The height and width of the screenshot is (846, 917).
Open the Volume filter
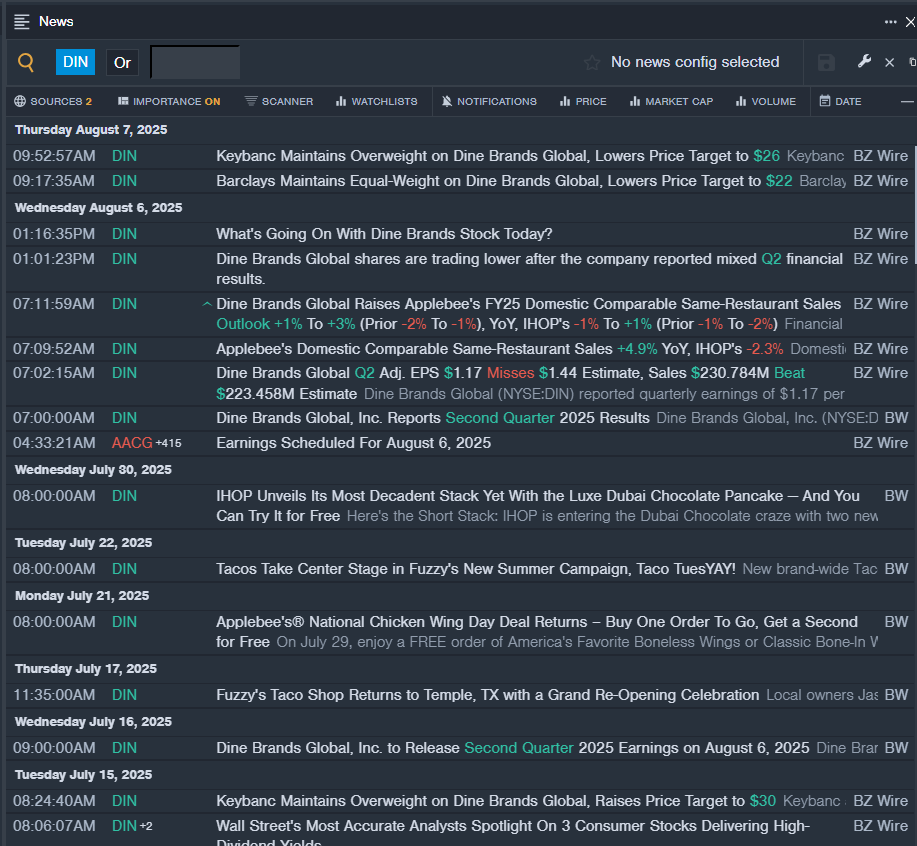point(766,102)
